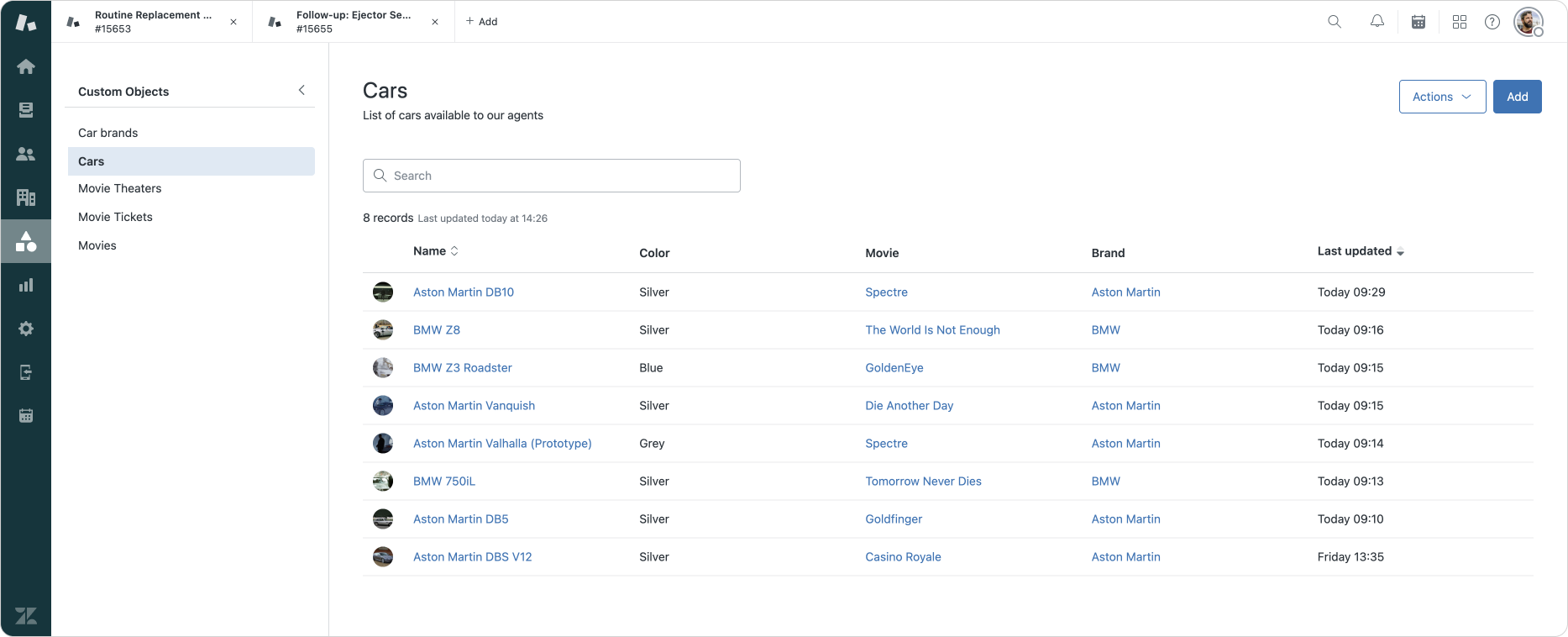The width and height of the screenshot is (1568, 637).
Task: Open the Aston Martin DB10 record
Action: pyautogui.click(x=463, y=292)
